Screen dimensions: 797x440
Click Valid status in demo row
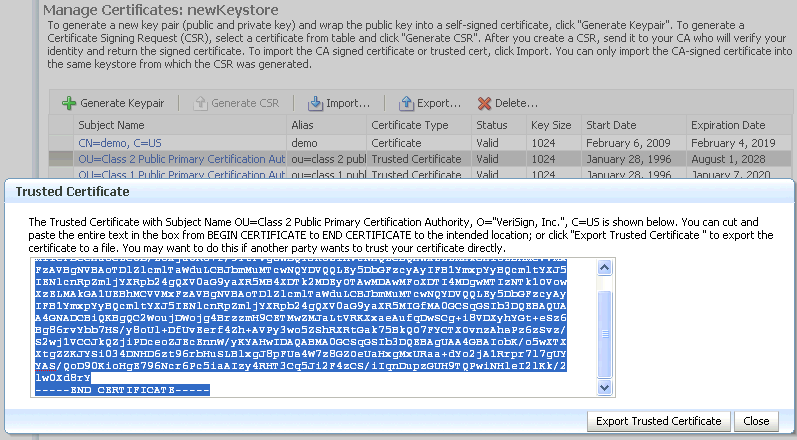pos(487,143)
